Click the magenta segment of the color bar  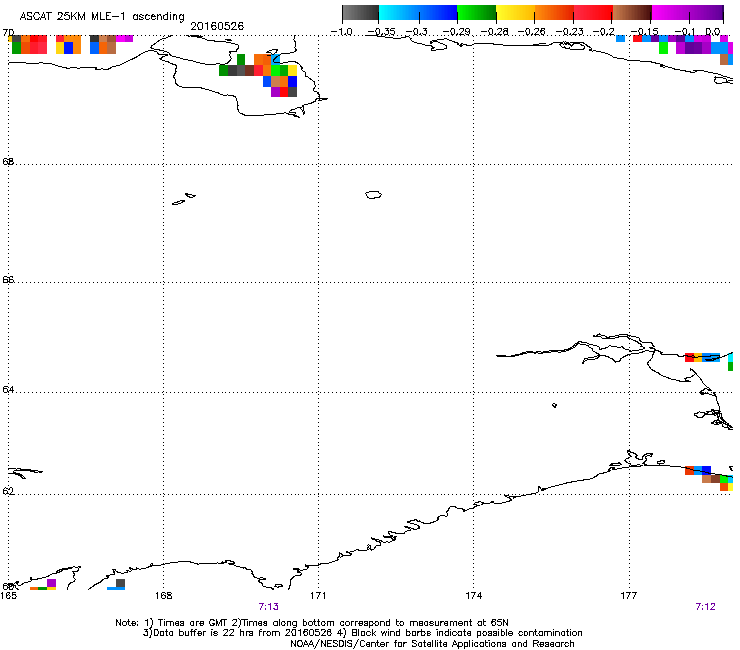670,13
